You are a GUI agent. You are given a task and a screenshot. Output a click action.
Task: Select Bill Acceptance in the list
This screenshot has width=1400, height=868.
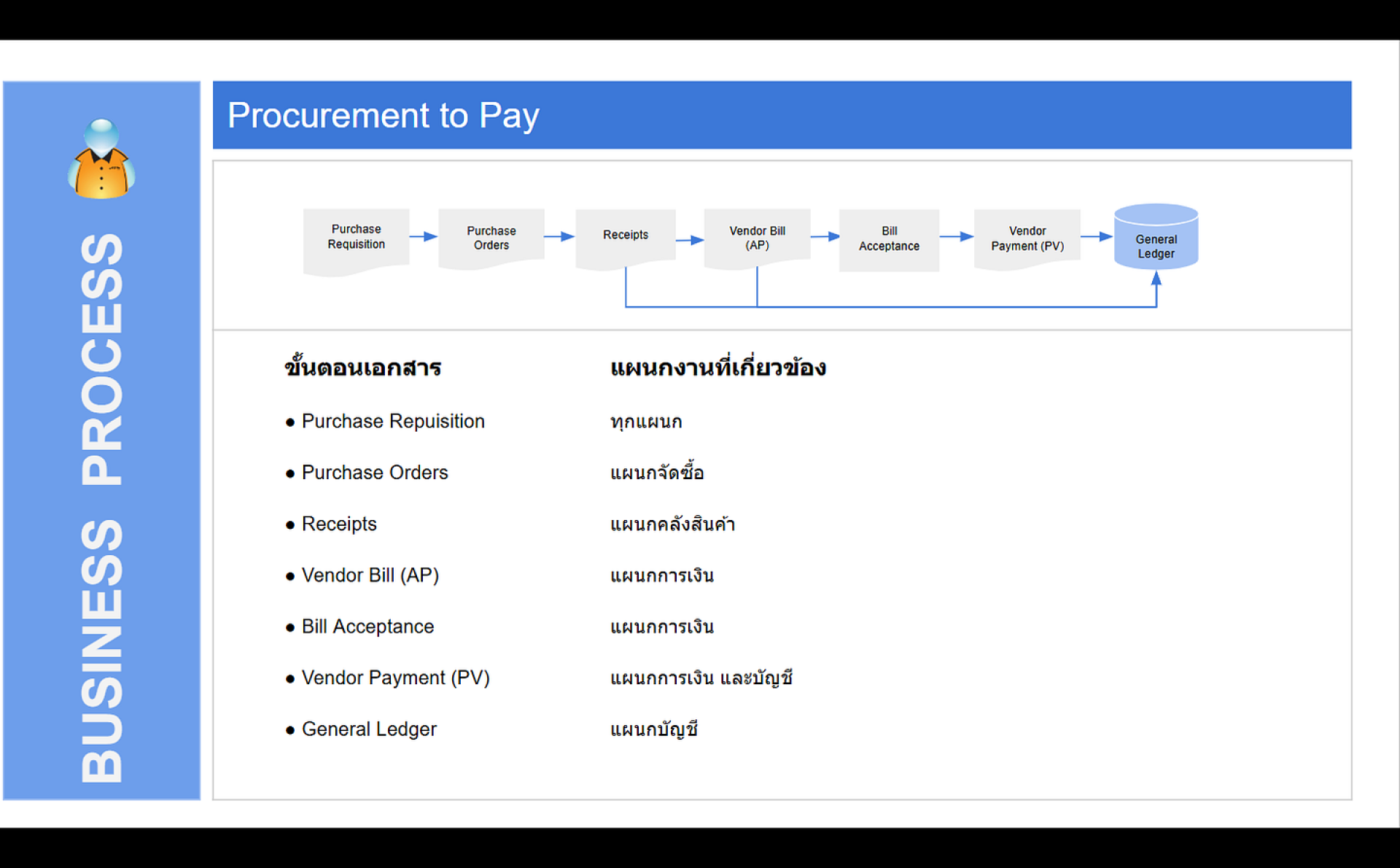[367, 627]
